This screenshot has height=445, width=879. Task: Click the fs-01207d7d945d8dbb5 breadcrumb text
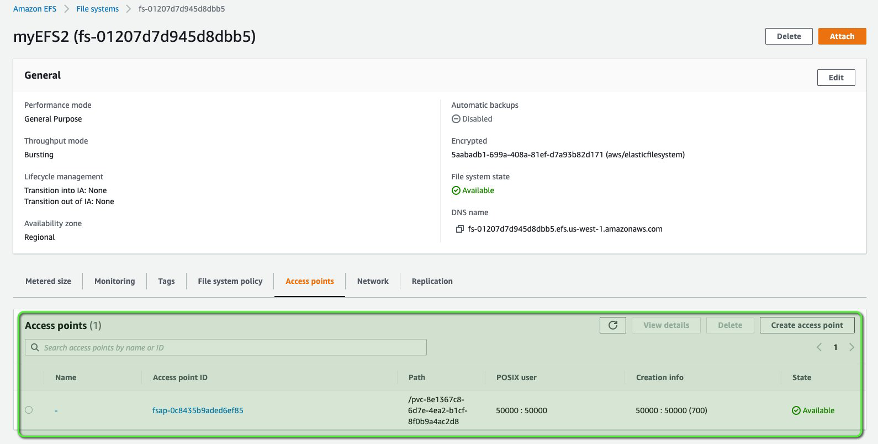(x=182, y=9)
